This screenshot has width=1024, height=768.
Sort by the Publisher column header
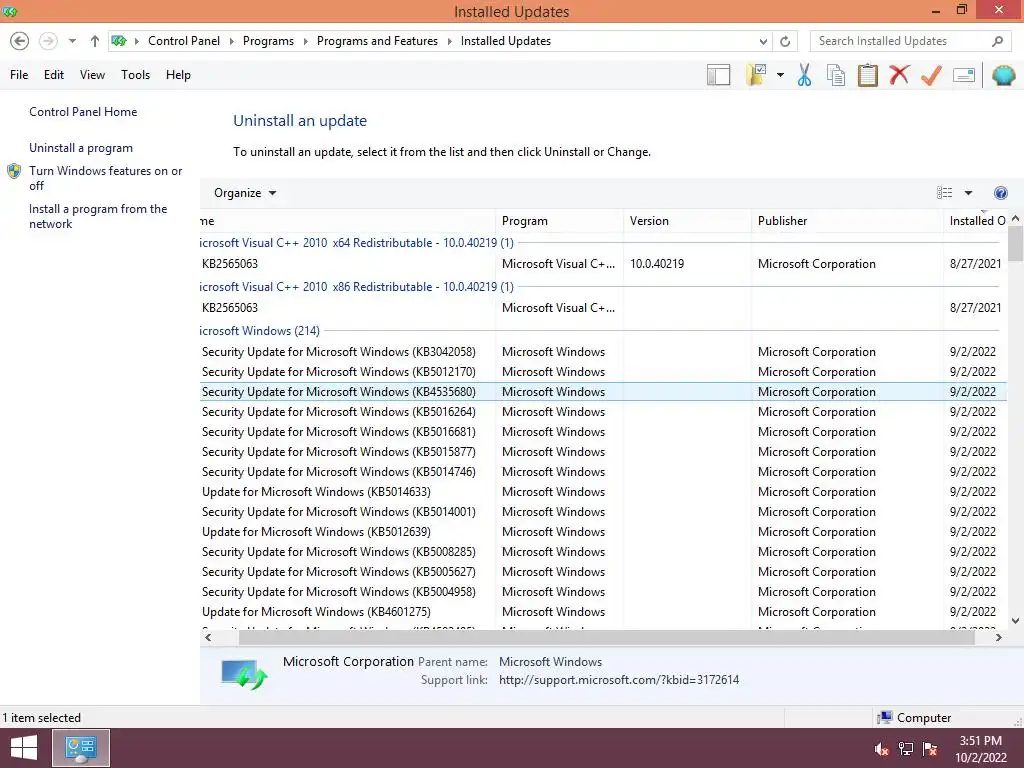[847, 221]
